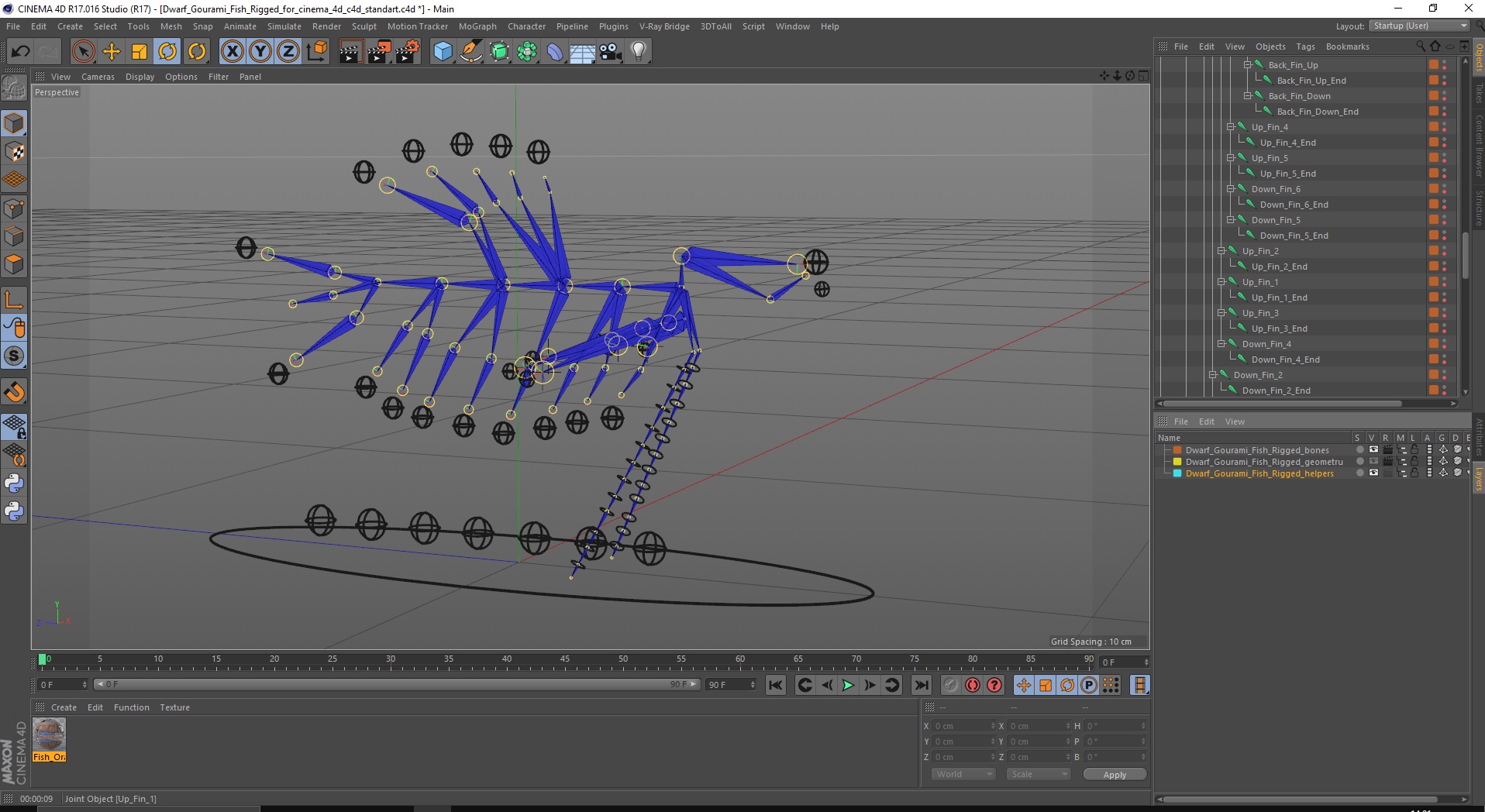Open the material manager Texture menu
The image size is (1485, 812).
174,707
